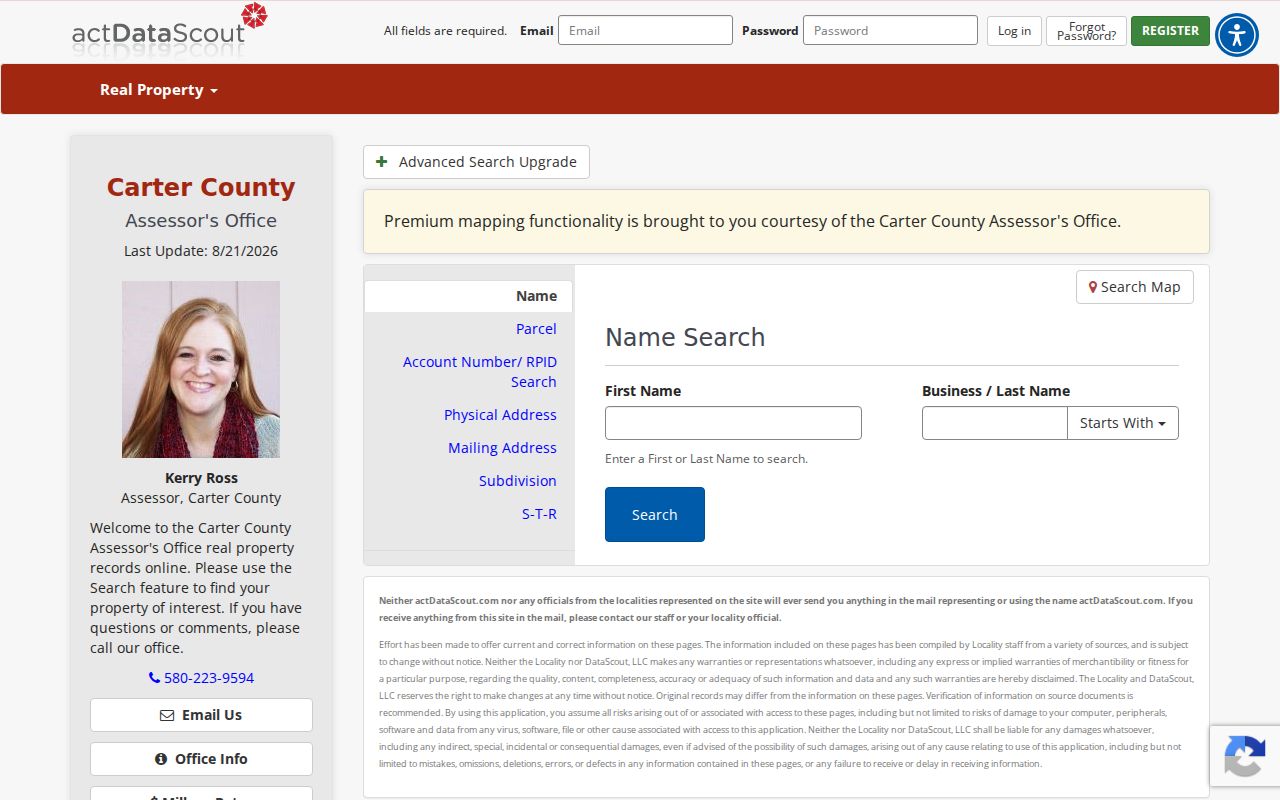Click the 'Last Update: 8/21/2026' text

(x=201, y=251)
